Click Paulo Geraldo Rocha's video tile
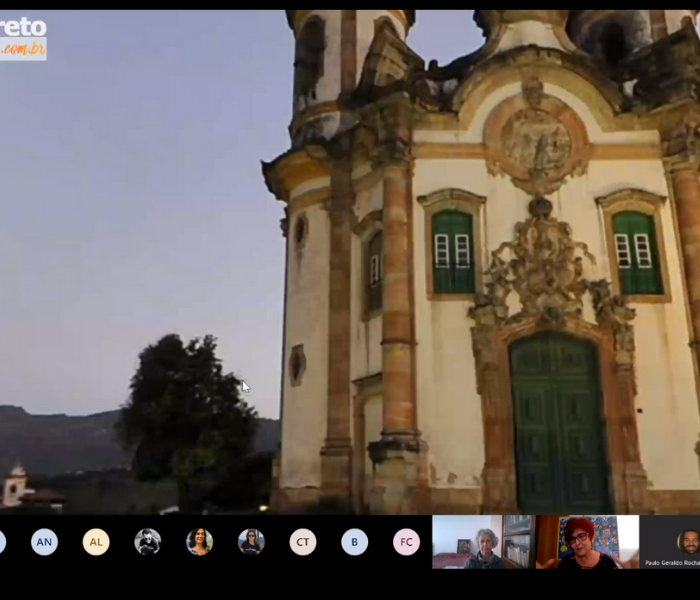Viewport: 700px width, 600px height. click(x=672, y=540)
